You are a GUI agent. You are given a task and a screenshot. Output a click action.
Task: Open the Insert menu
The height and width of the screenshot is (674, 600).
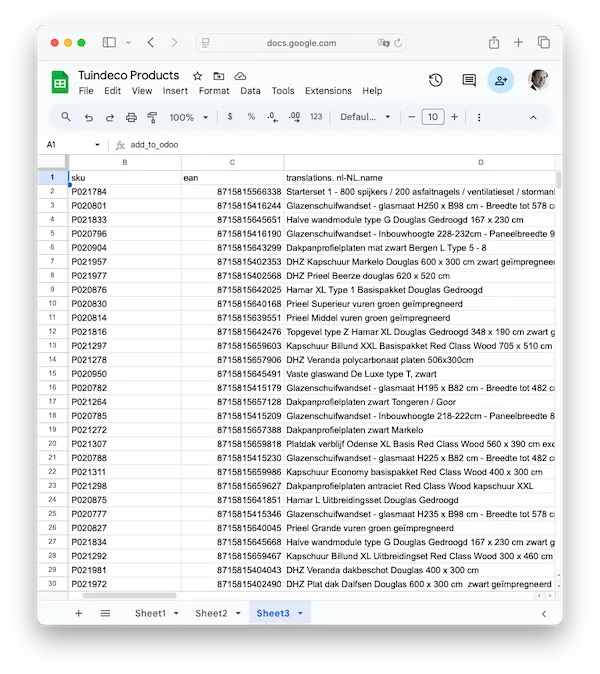(175, 91)
